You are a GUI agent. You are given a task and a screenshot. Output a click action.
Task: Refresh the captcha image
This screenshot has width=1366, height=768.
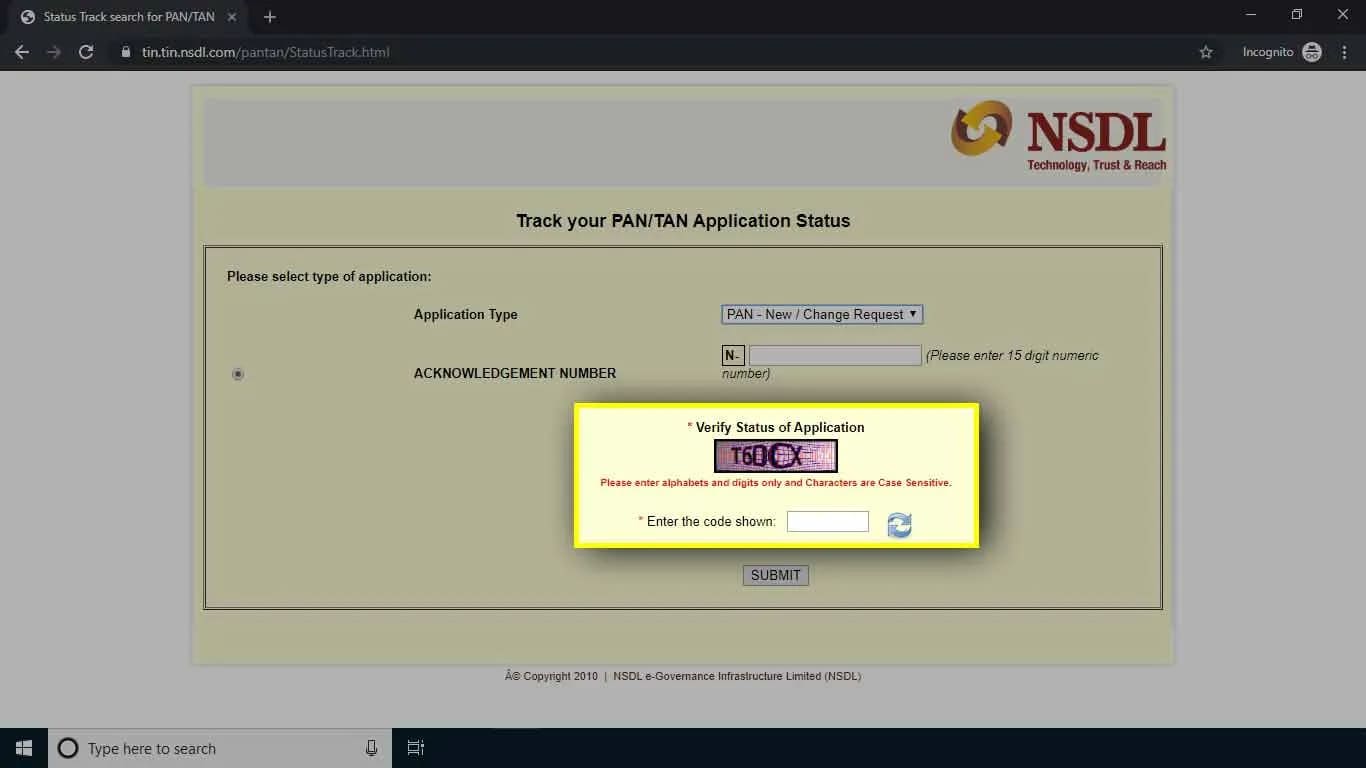898,524
